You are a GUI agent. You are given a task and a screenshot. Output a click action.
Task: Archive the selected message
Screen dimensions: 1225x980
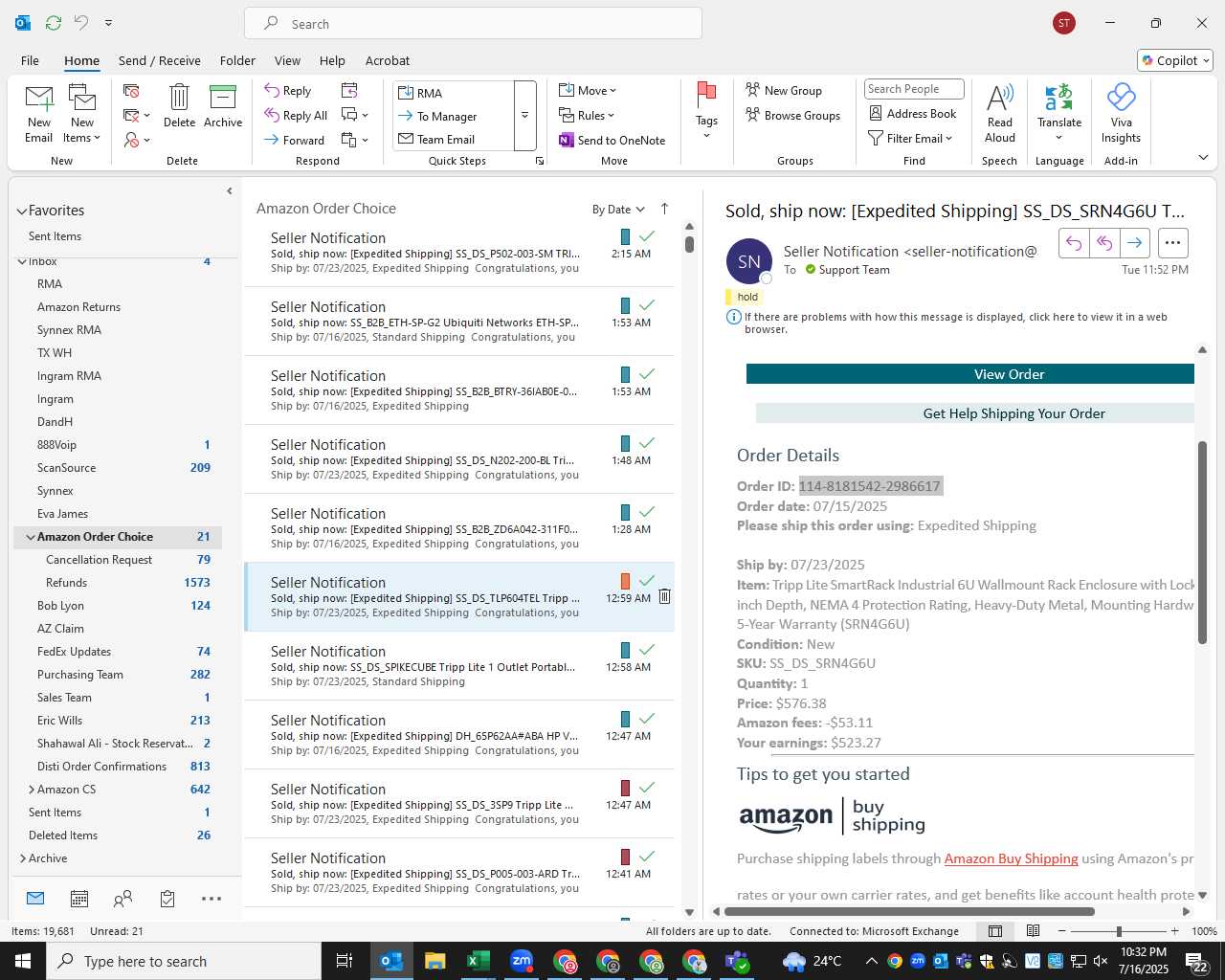223,105
